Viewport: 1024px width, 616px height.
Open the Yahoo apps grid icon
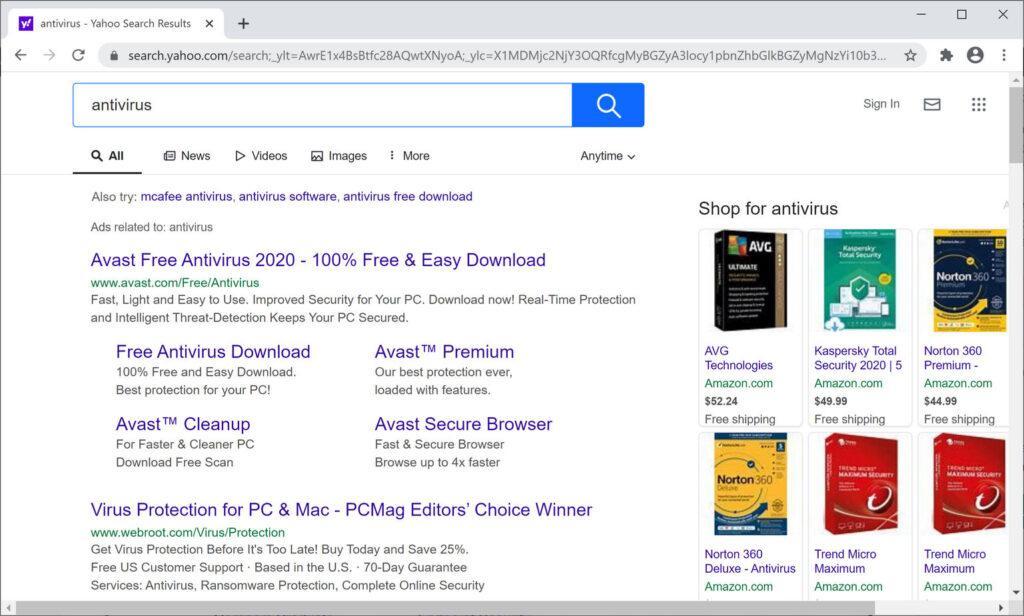pos(978,104)
